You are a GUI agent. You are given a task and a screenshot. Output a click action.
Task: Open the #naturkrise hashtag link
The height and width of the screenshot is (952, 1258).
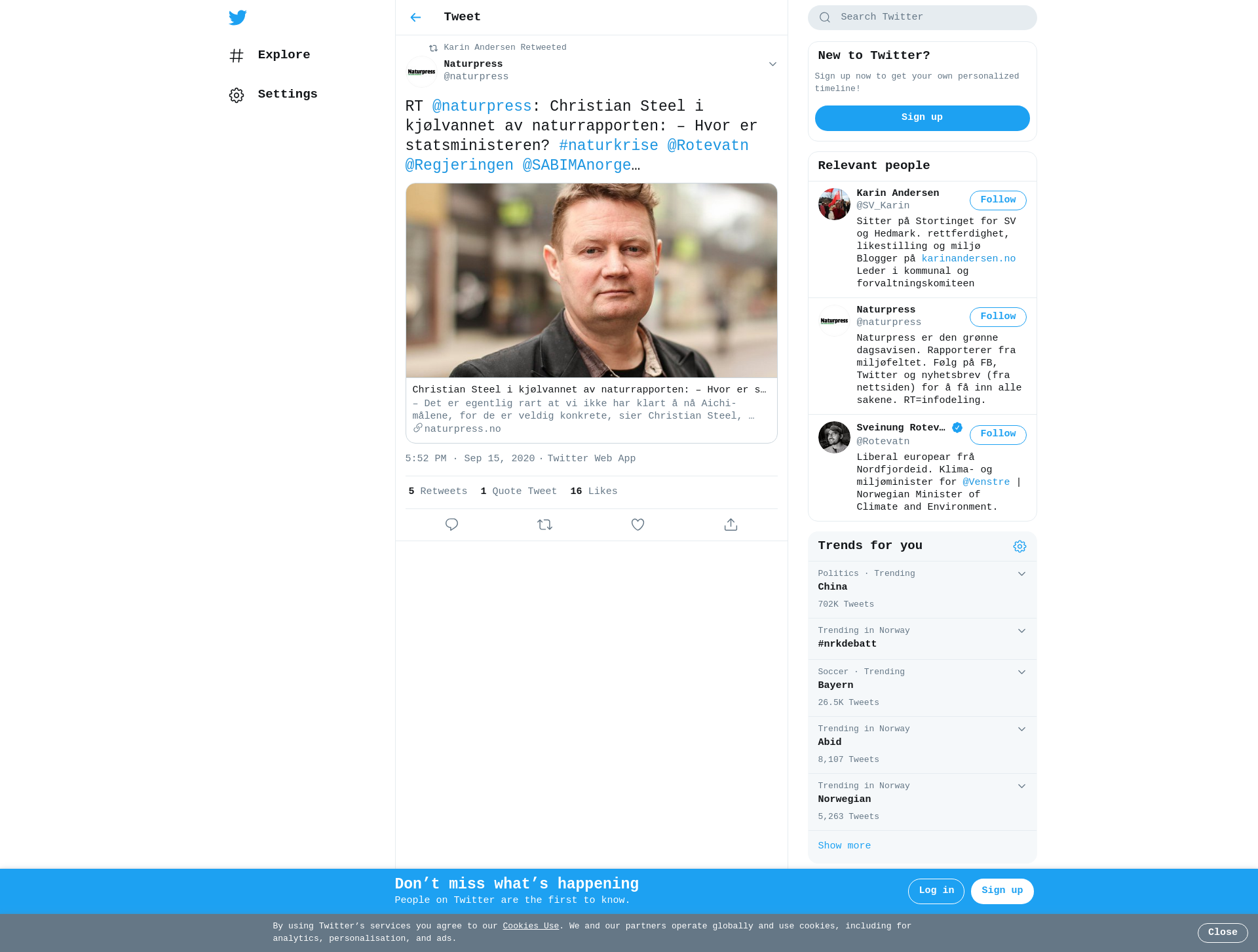(608, 145)
